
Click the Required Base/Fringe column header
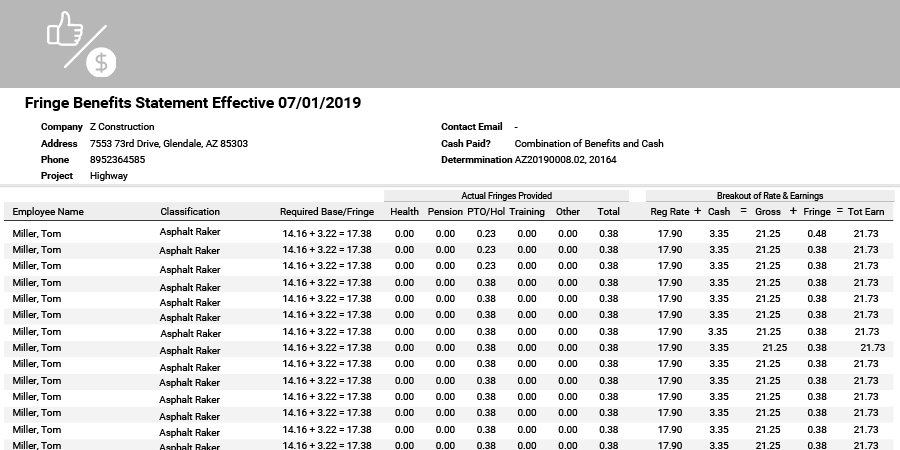click(x=326, y=212)
